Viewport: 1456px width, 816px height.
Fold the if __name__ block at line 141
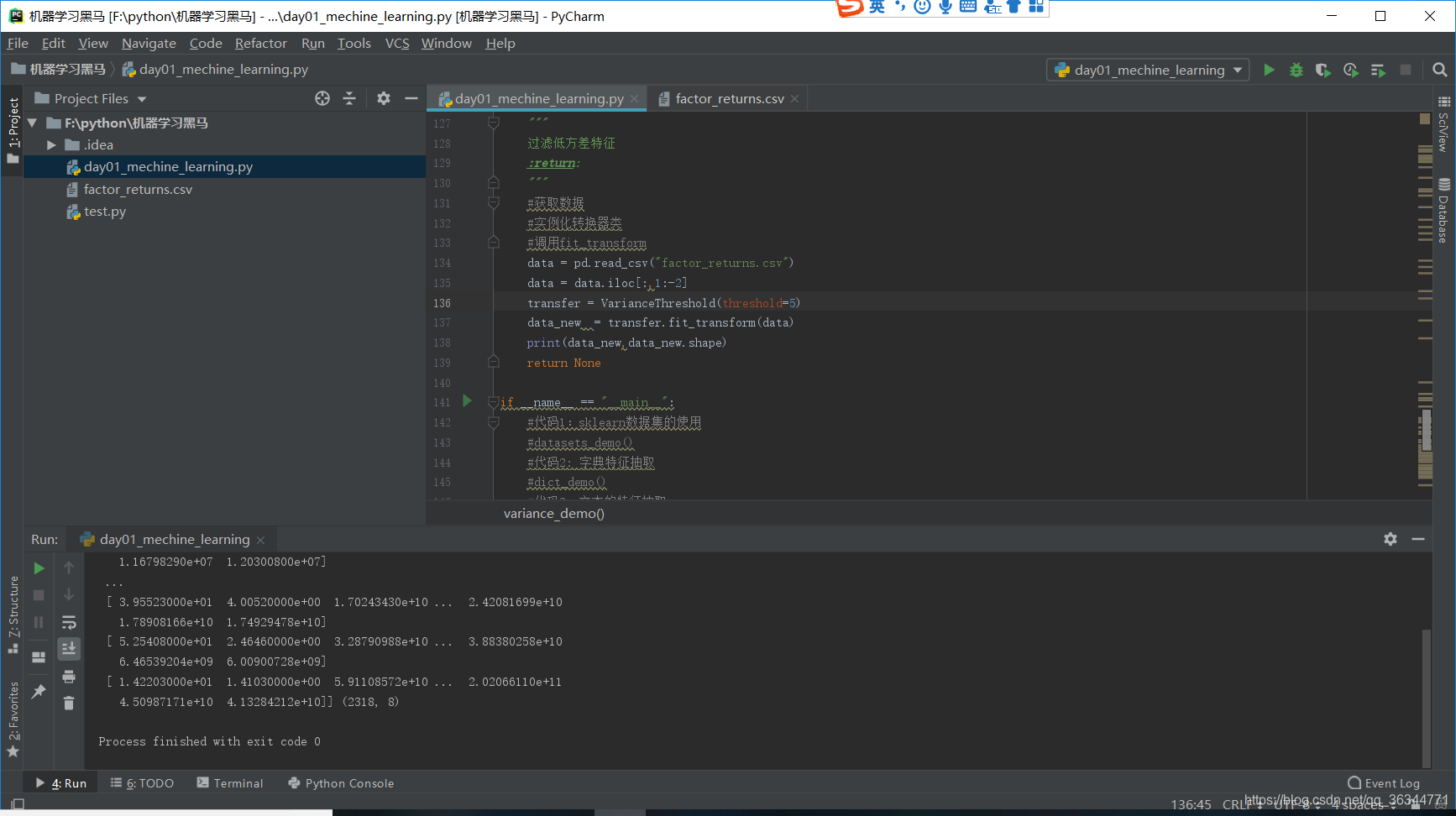point(494,402)
